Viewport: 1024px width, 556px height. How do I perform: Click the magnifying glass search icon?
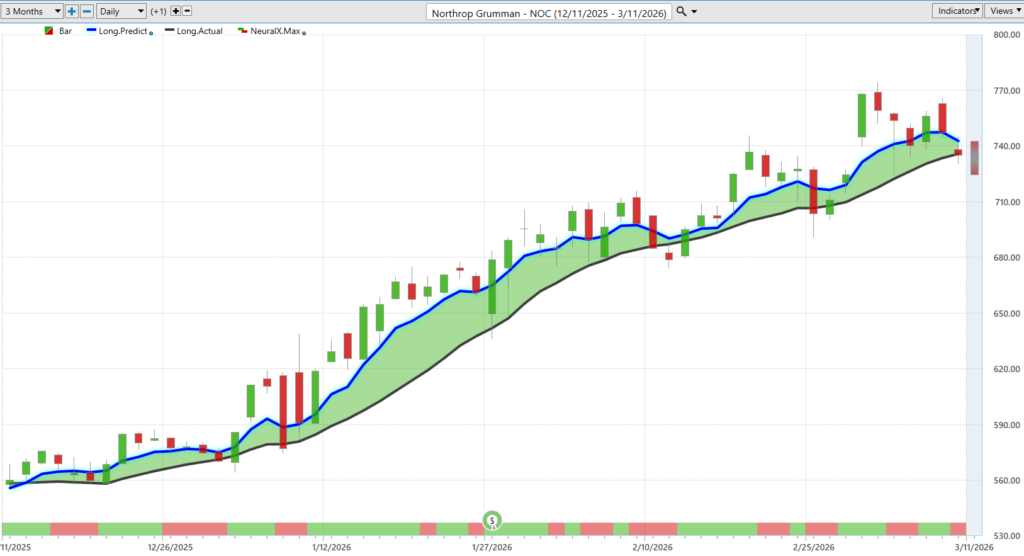(681, 11)
